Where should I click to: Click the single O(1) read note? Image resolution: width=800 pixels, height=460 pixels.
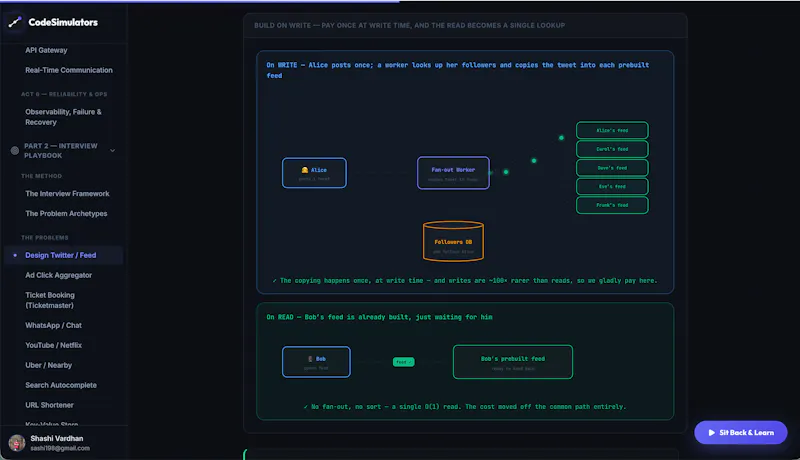pos(465,406)
